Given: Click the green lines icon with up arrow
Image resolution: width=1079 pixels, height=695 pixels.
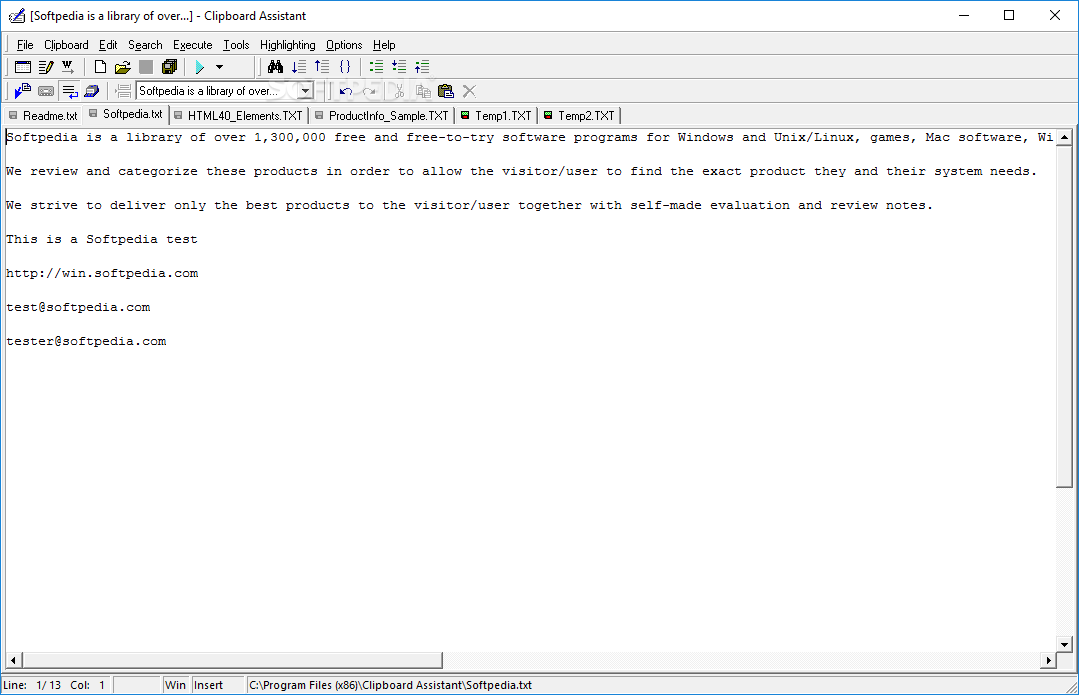Looking at the screenshot, I should [422, 67].
